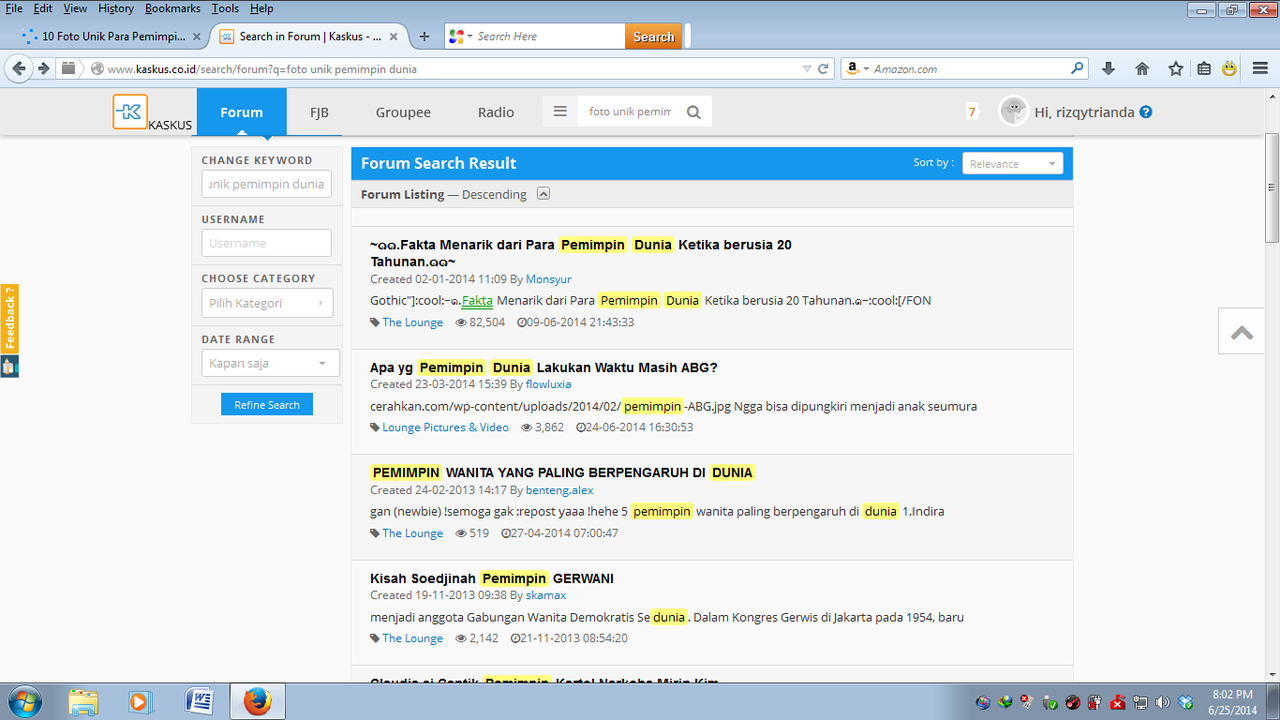Open author benteng.alex's profile link

(x=559, y=490)
